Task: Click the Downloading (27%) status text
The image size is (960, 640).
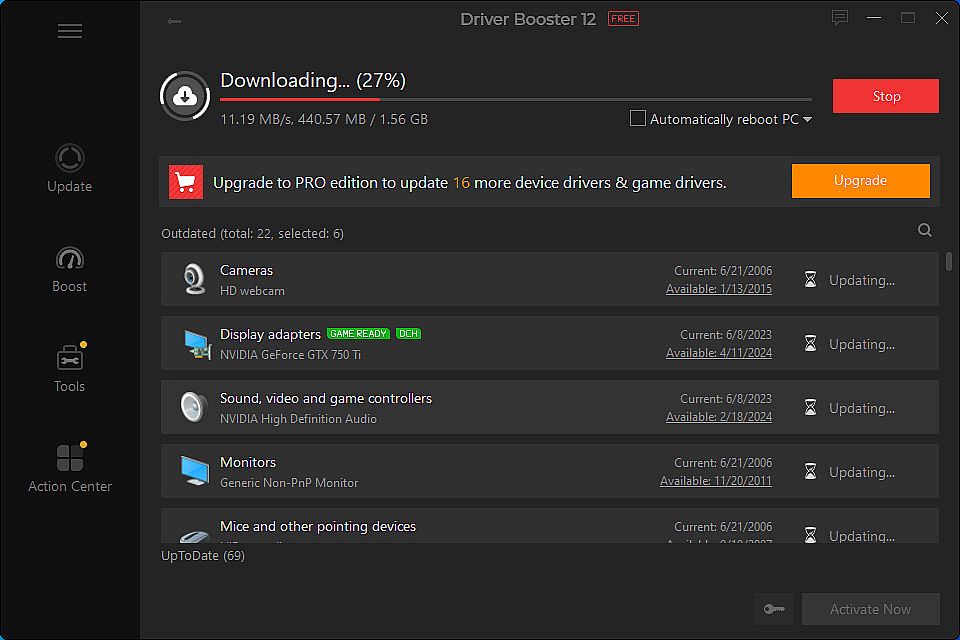Action: 313,80
